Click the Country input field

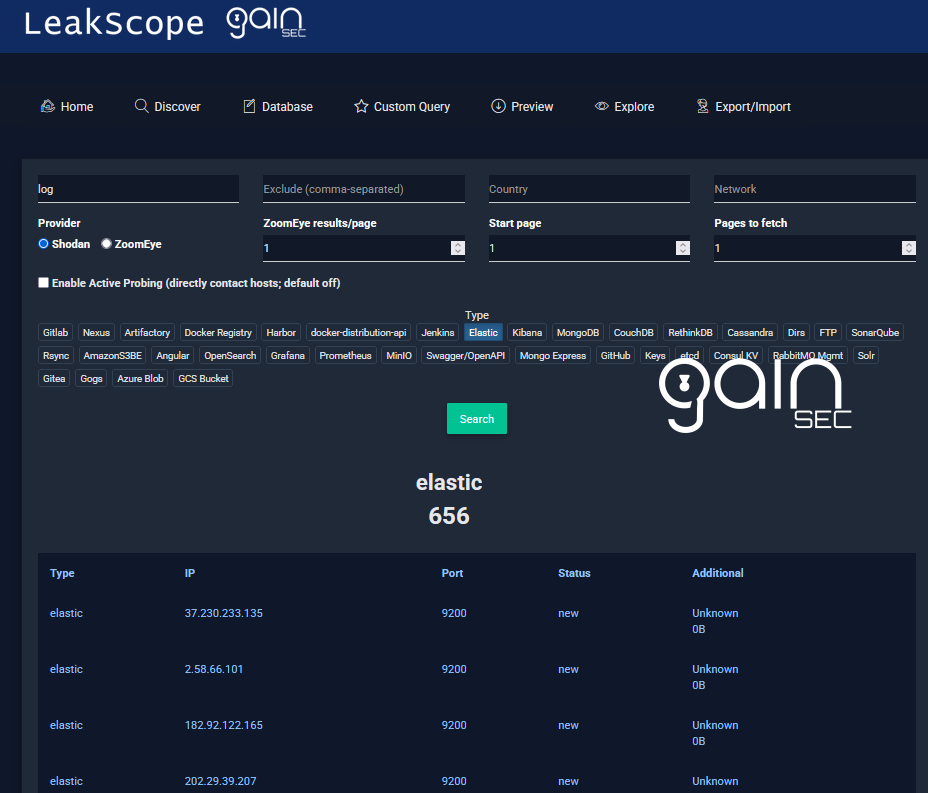pyautogui.click(x=589, y=189)
